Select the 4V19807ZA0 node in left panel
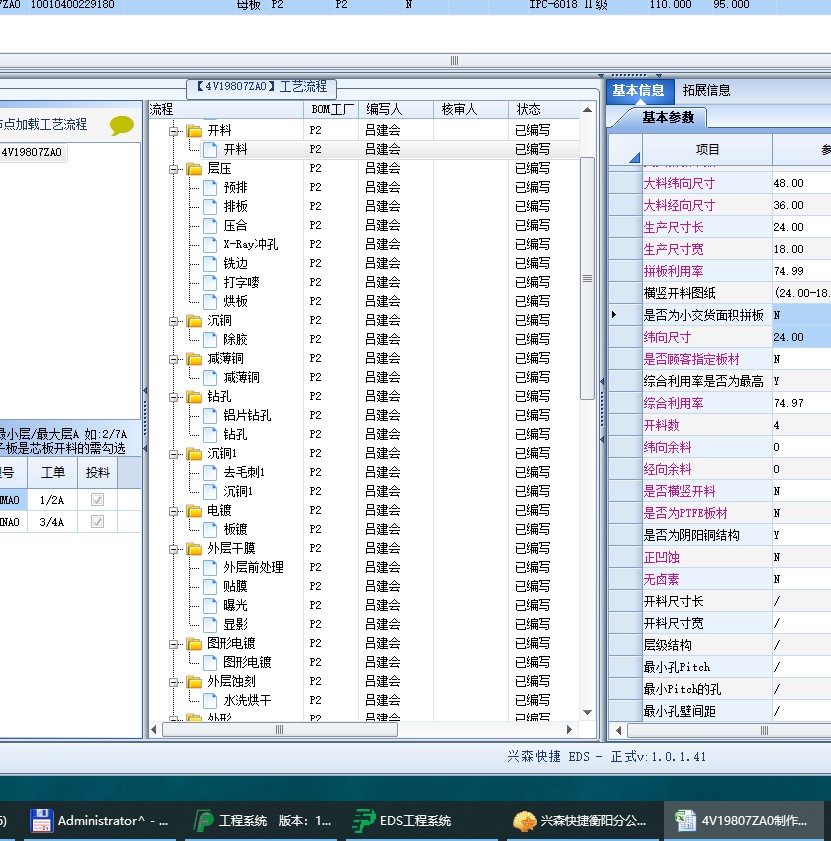This screenshot has width=831, height=841. 32,152
